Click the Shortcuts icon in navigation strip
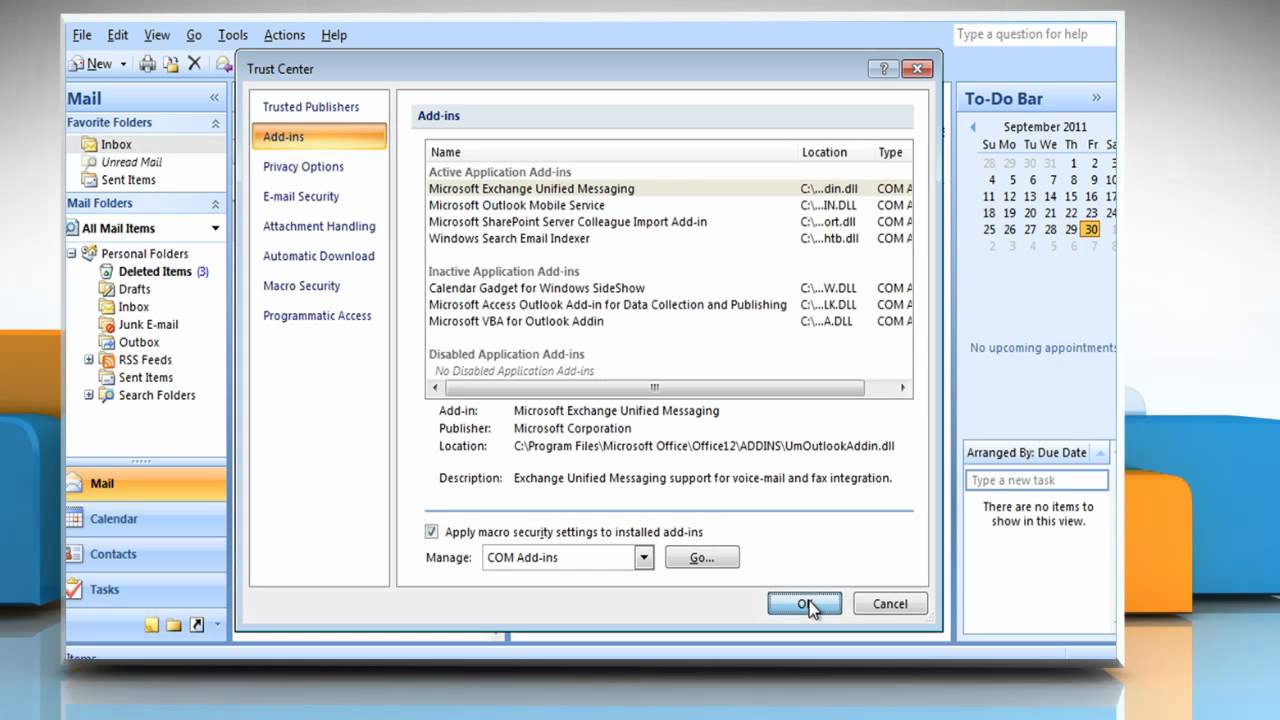The width and height of the screenshot is (1280, 720). pyautogui.click(x=197, y=625)
